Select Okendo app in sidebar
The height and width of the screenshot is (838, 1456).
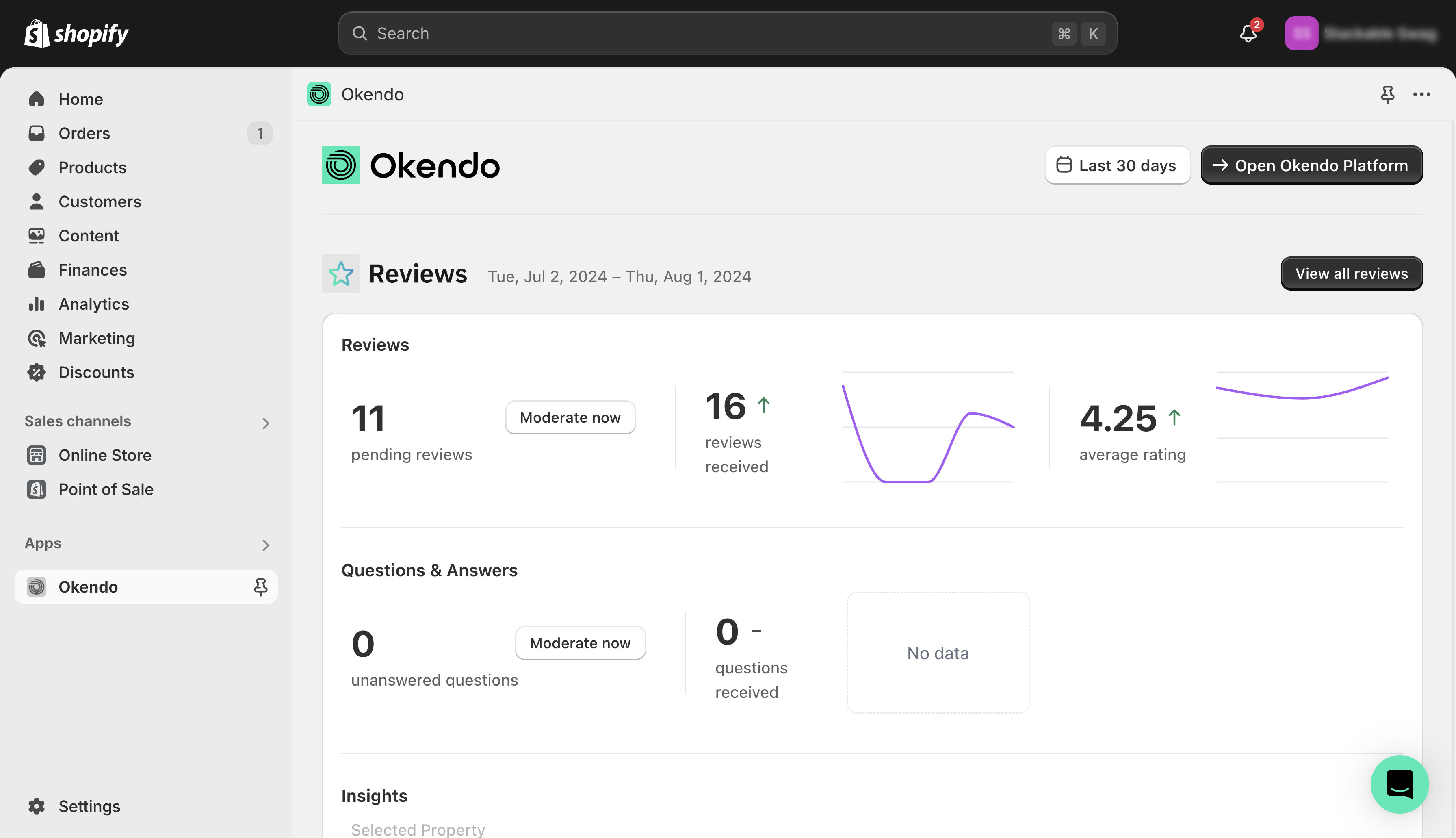click(x=146, y=586)
